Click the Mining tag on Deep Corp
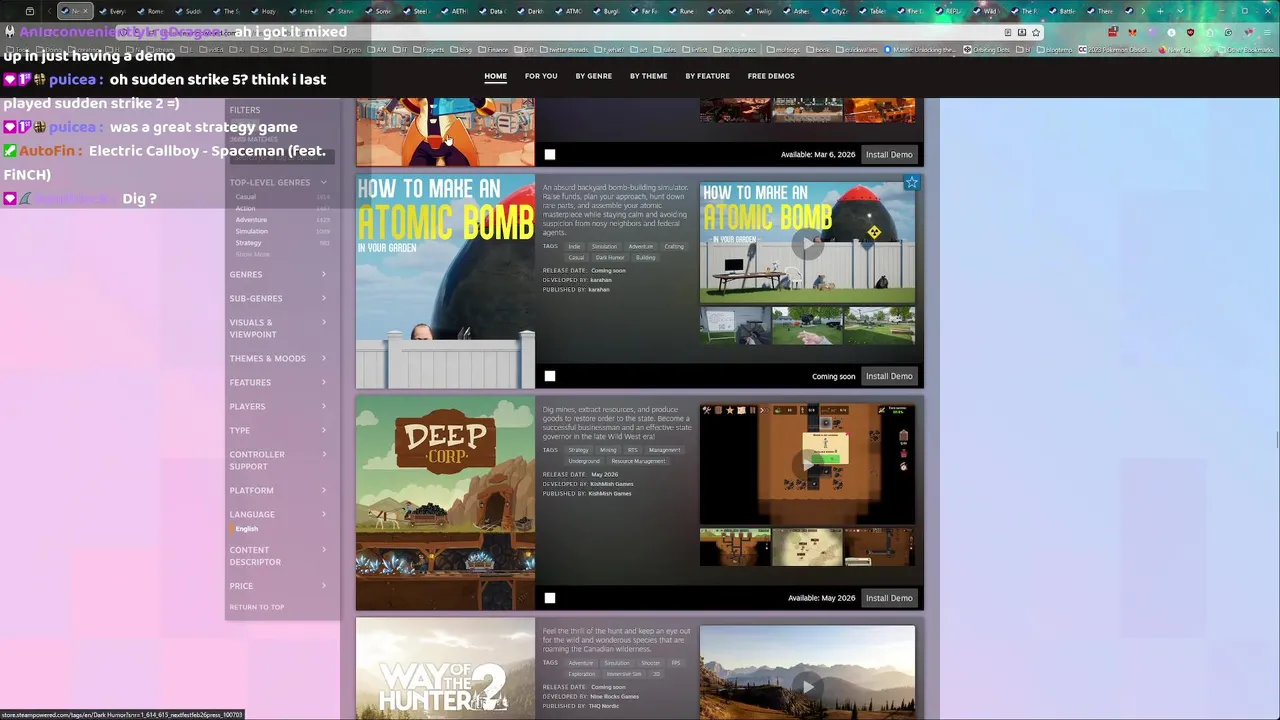Screen dimensions: 1280x720 (608, 450)
